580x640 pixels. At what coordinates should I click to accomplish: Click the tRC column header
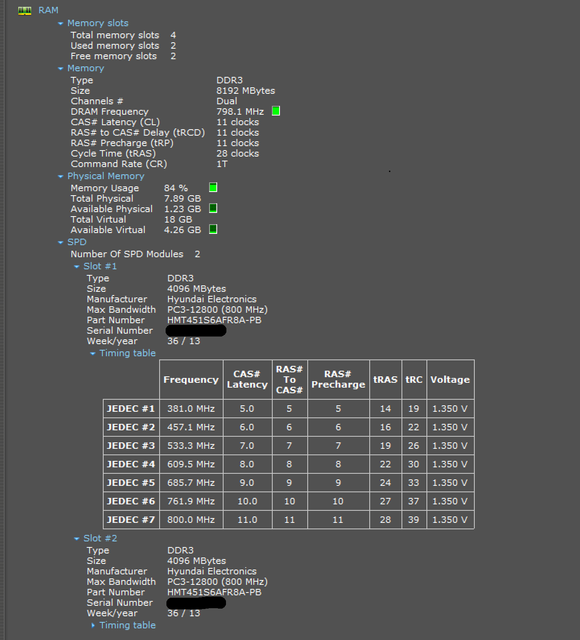pyautogui.click(x=414, y=380)
